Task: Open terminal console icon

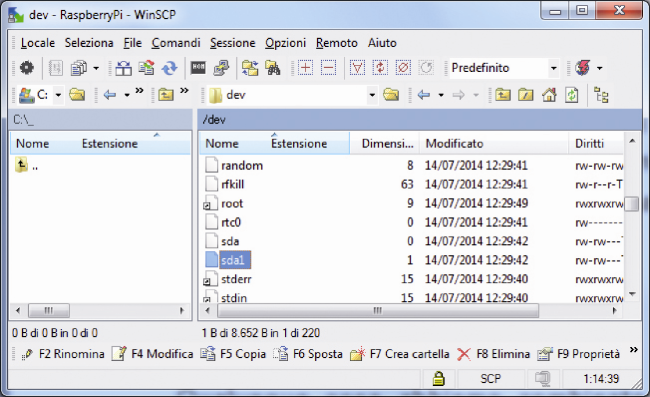Action: (x=198, y=68)
